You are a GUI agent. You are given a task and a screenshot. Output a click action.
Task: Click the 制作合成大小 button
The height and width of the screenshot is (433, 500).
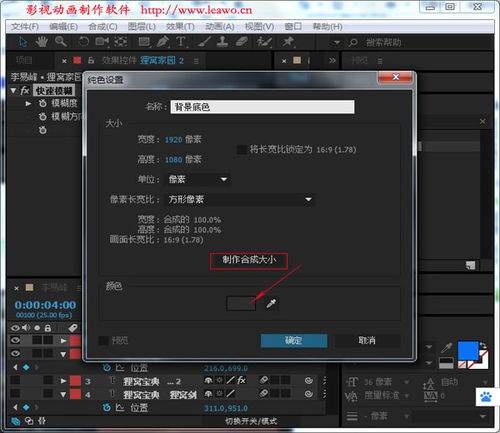pyautogui.click(x=249, y=260)
